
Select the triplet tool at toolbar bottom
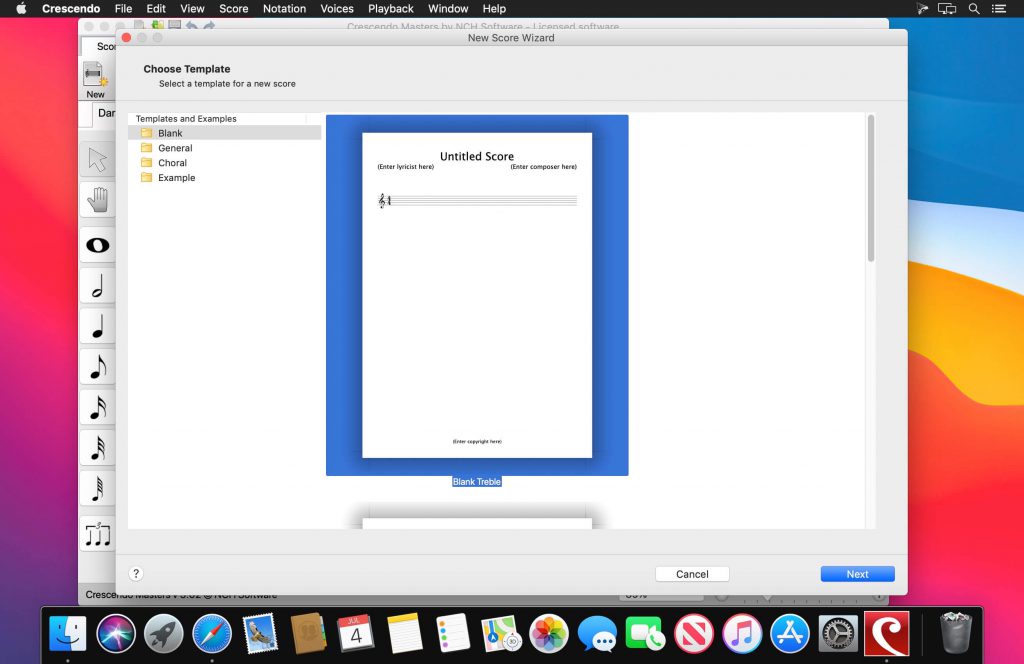(x=97, y=533)
